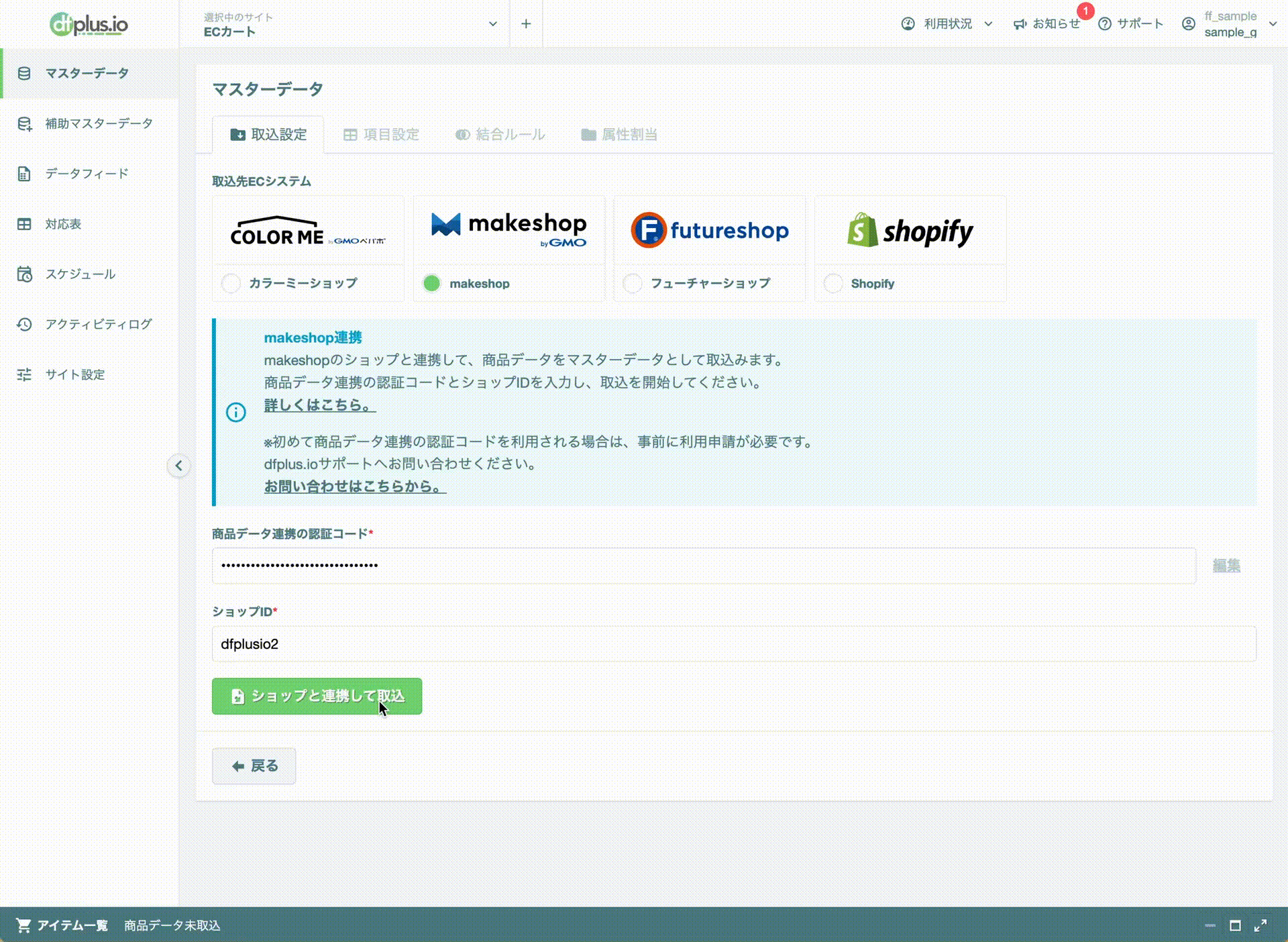Open the 利用状況 dropdown
The width and height of the screenshot is (1288, 942).
947,24
